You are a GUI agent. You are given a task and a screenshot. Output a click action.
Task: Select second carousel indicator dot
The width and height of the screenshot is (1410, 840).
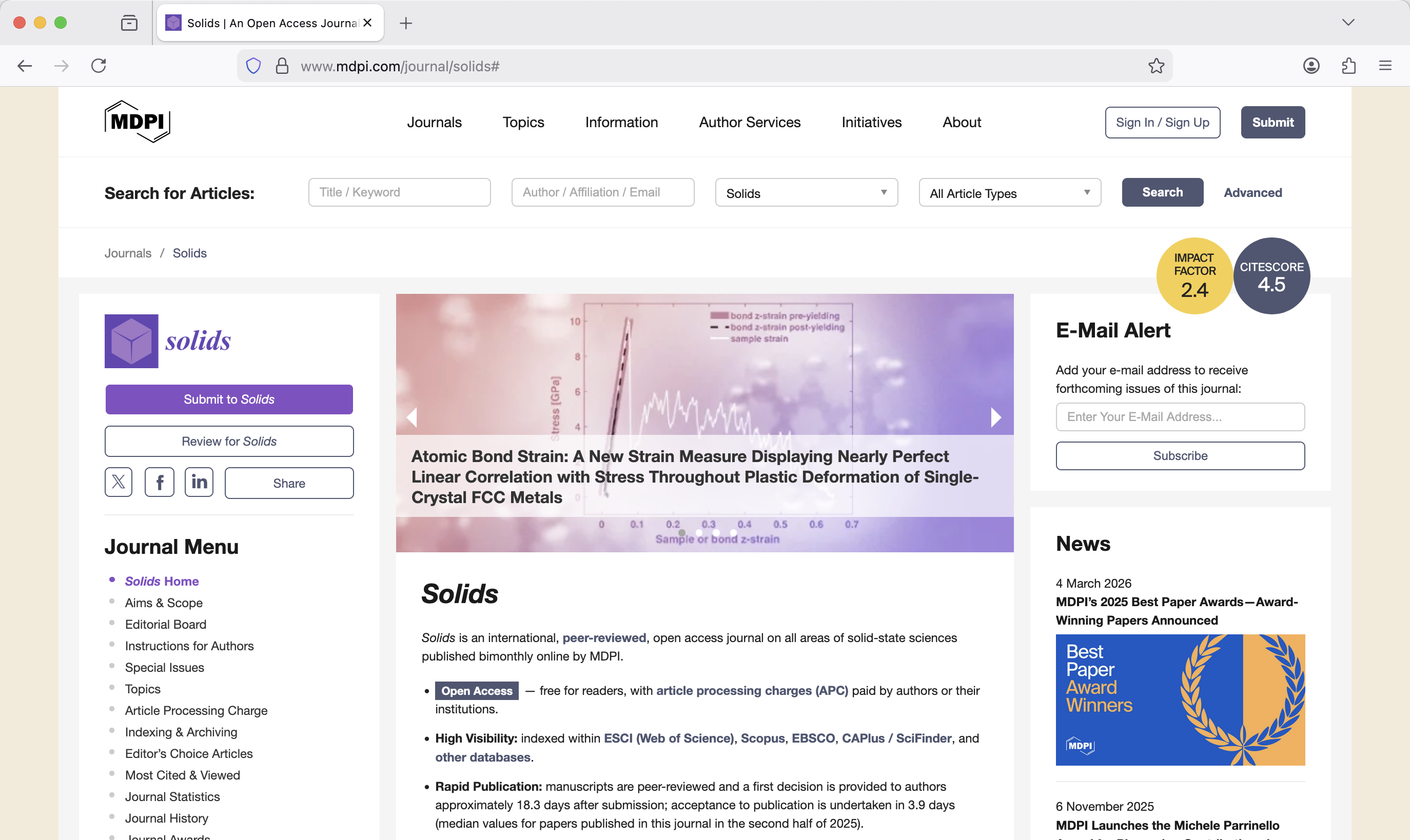(699, 533)
